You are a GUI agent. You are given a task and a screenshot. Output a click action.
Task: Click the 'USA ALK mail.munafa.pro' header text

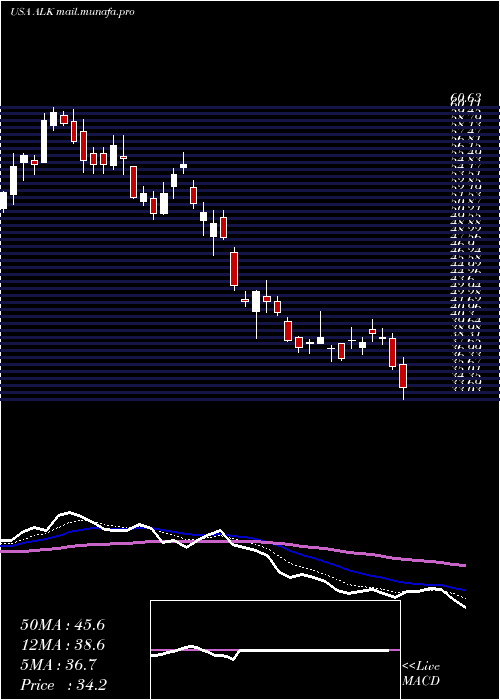(72, 12)
